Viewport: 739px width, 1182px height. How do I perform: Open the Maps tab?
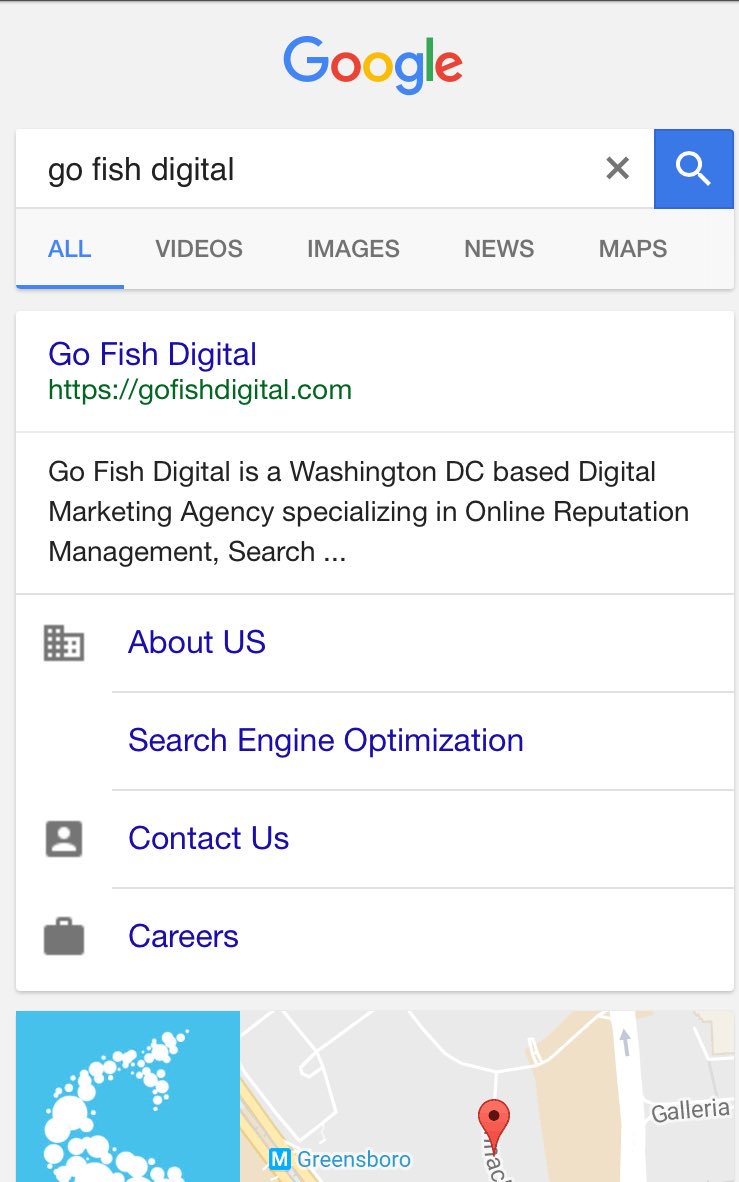tap(633, 249)
